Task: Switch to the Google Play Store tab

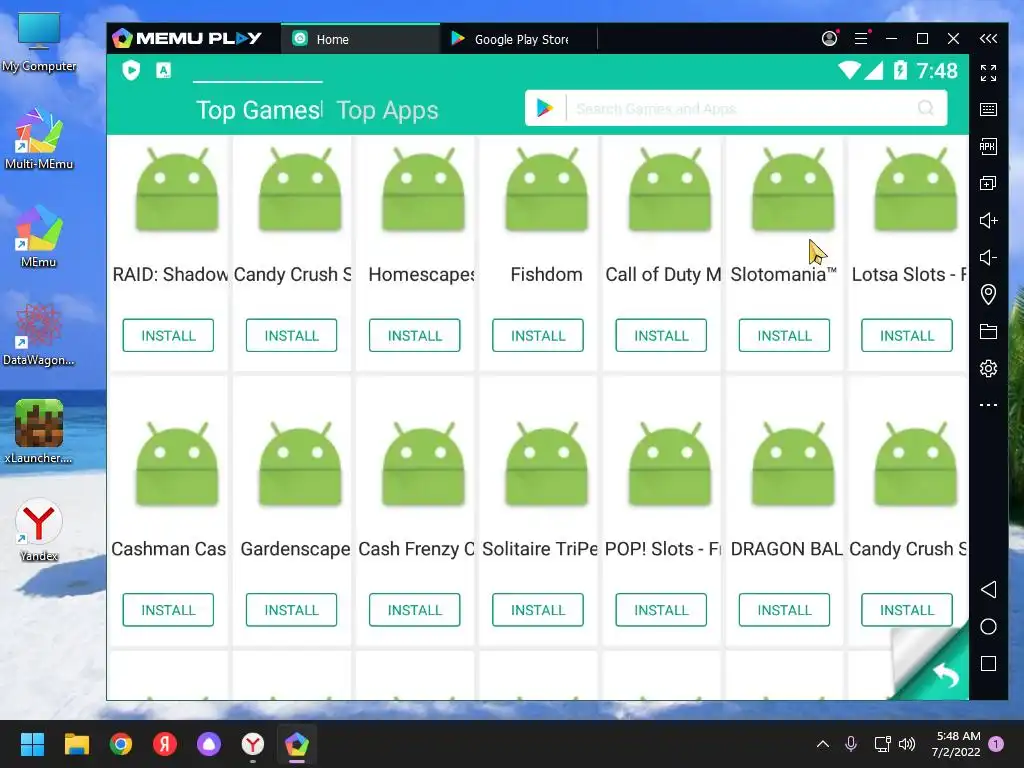Action: (519, 39)
